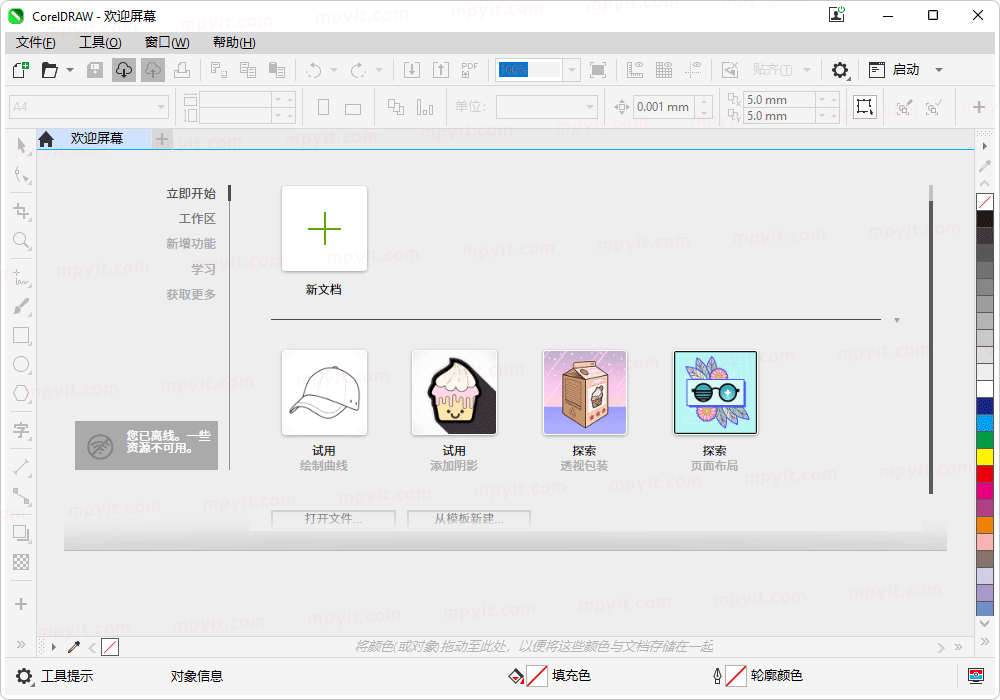
Task: Expand the Snap To (贴齐) dropdown
Action: click(807, 69)
